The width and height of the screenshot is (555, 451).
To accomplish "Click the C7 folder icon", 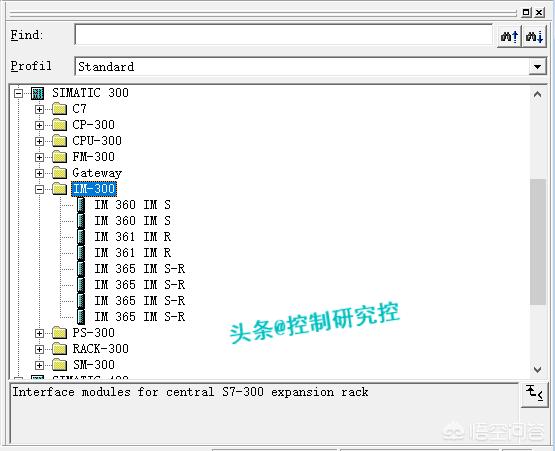I will [x=59, y=109].
